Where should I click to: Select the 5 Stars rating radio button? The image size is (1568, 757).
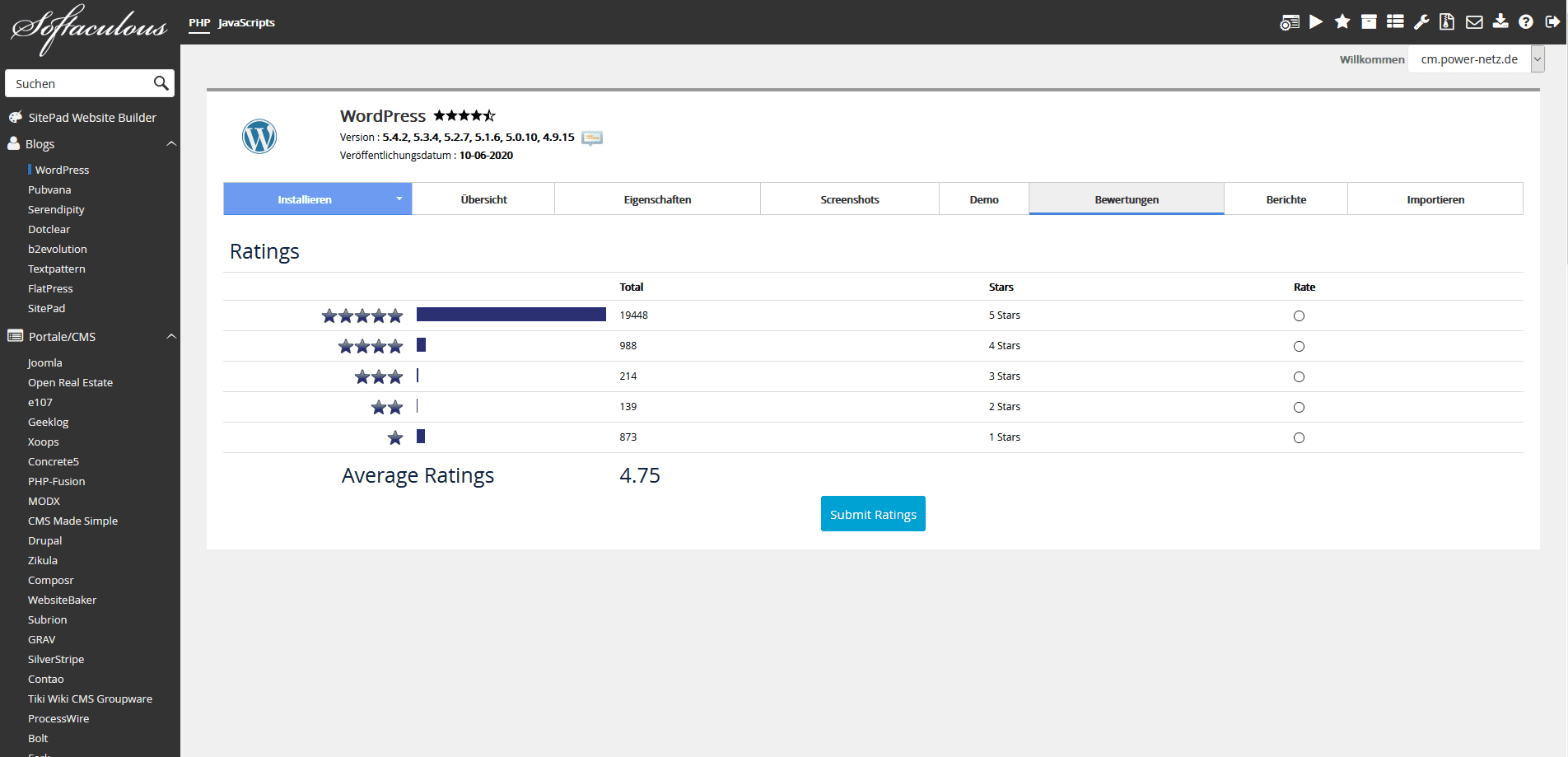coord(1299,316)
